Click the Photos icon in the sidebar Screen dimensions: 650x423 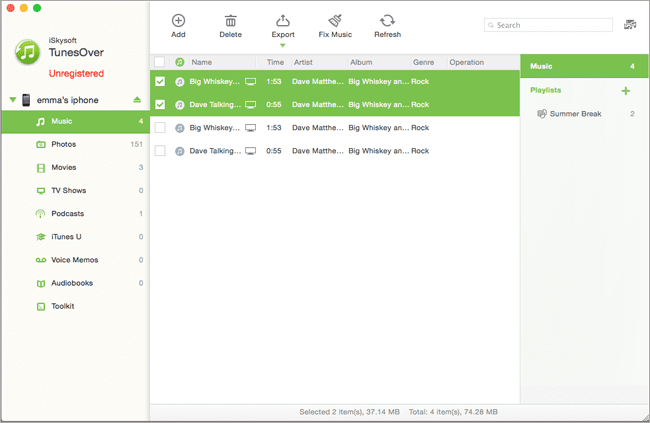(41, 145)
